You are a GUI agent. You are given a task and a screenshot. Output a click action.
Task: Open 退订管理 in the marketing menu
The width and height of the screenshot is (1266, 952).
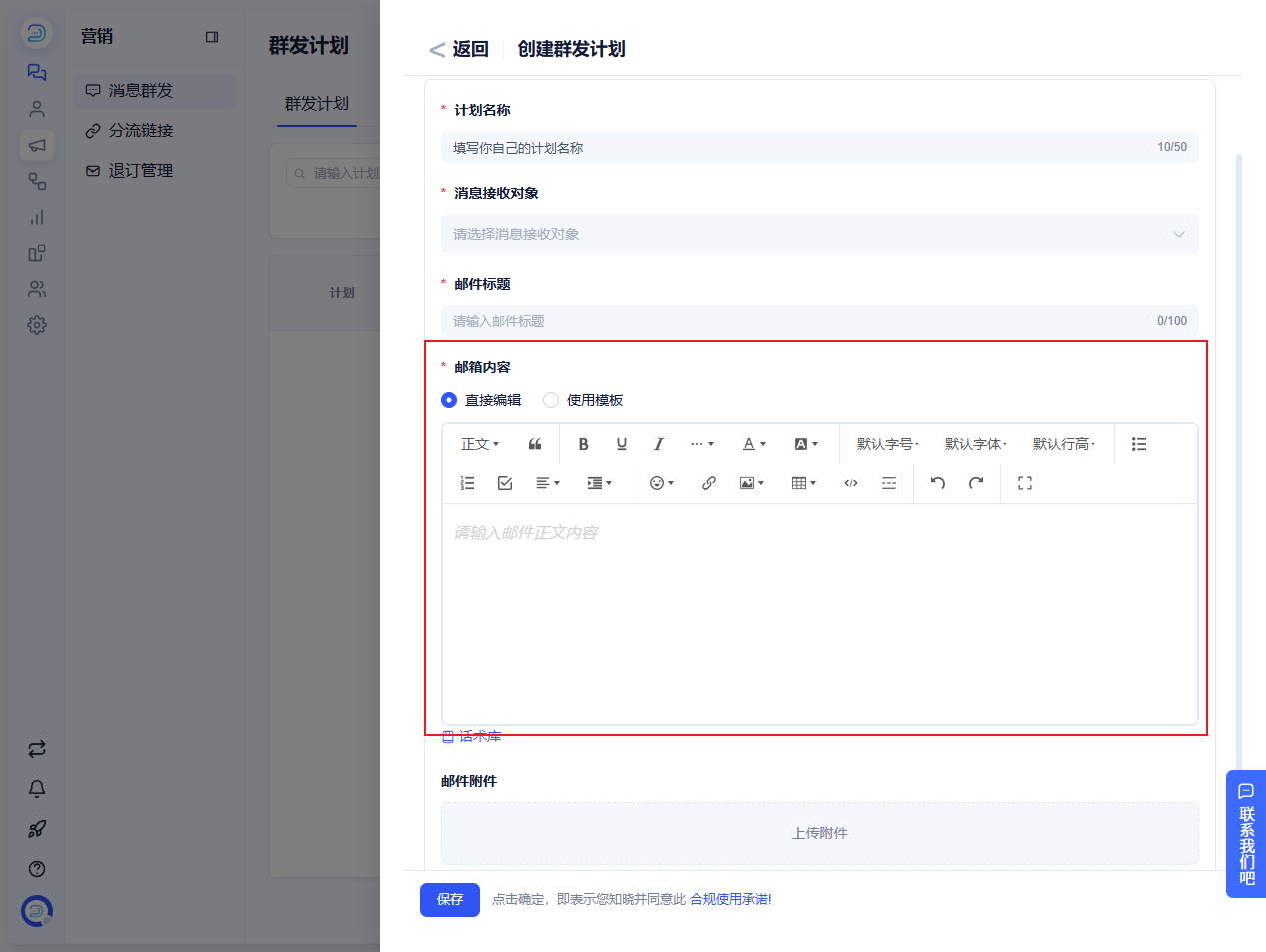click(x=155, y=171)
